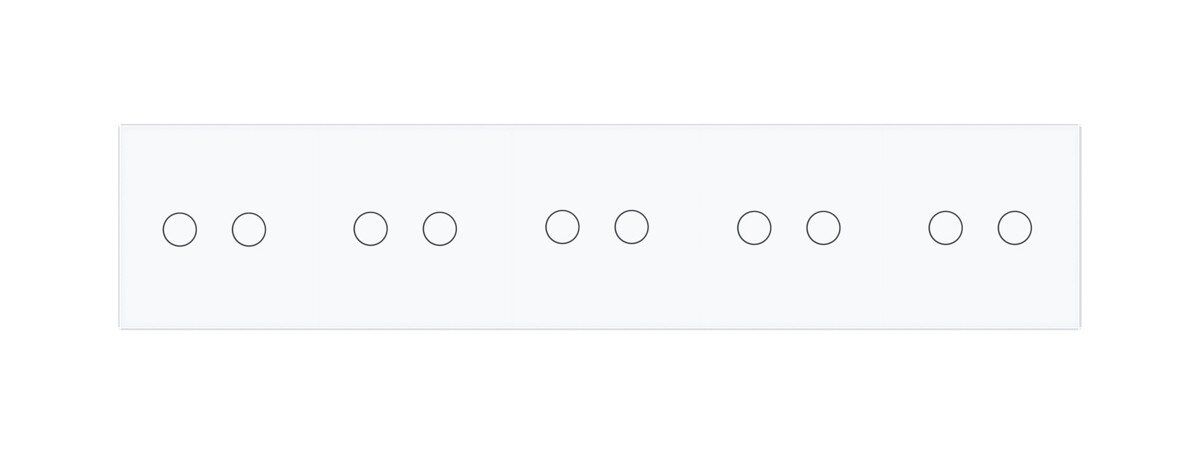Click the blank glass above the center circle pair
Image resolution: width=1200 pixels, height=454 pixels.
click(597, 167)
